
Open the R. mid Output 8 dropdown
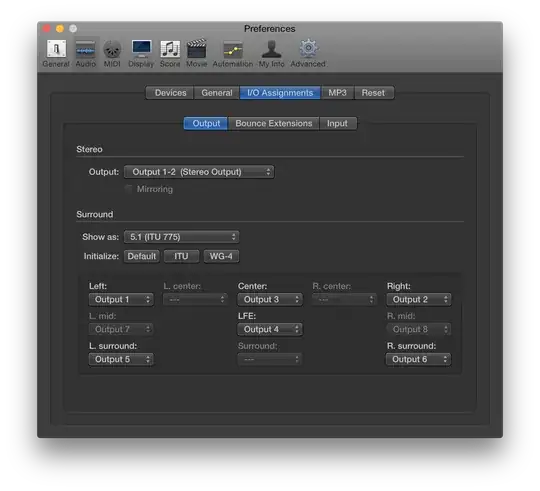(419, 330)
